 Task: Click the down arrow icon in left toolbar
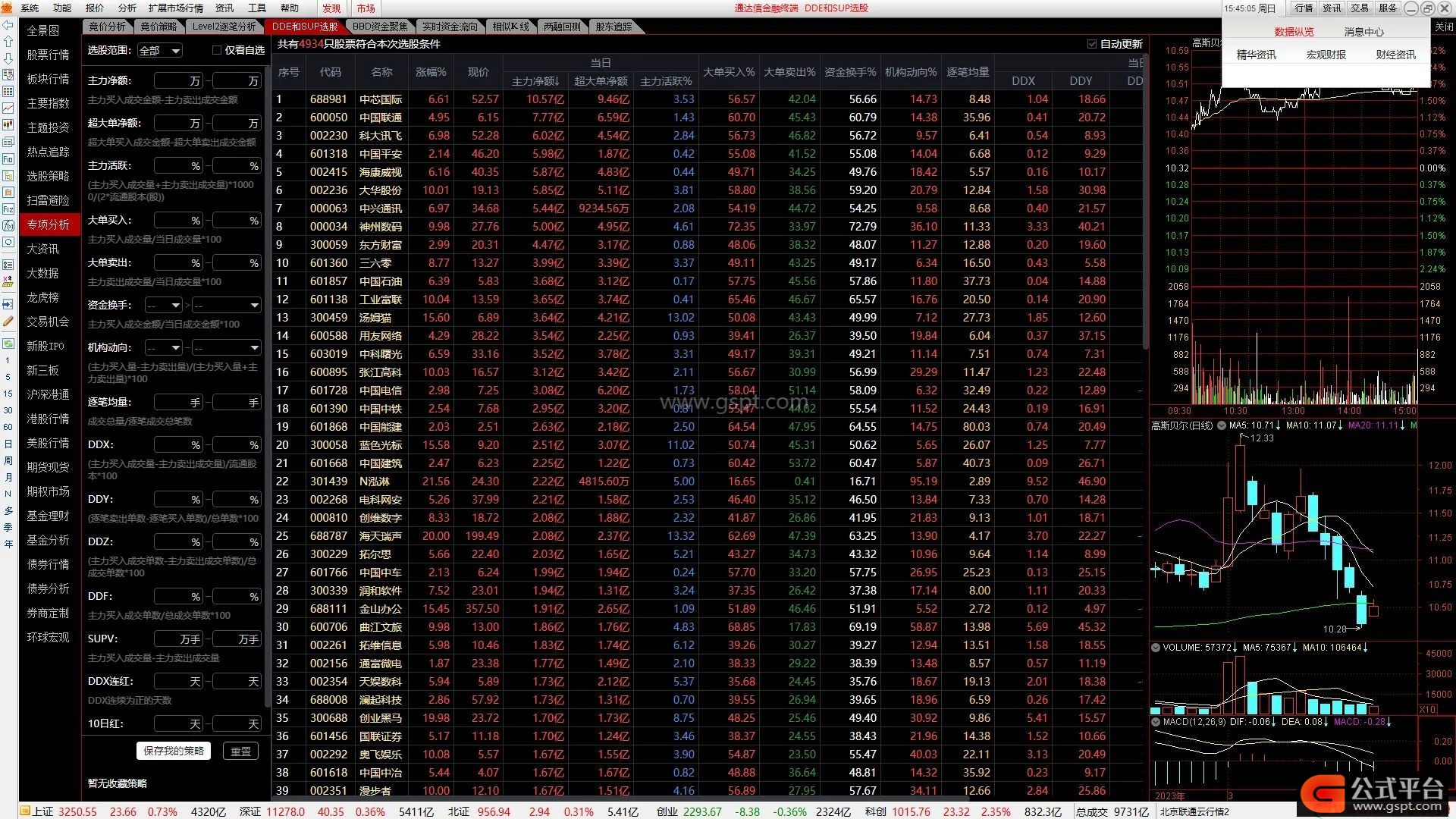(x=8, y=58)
